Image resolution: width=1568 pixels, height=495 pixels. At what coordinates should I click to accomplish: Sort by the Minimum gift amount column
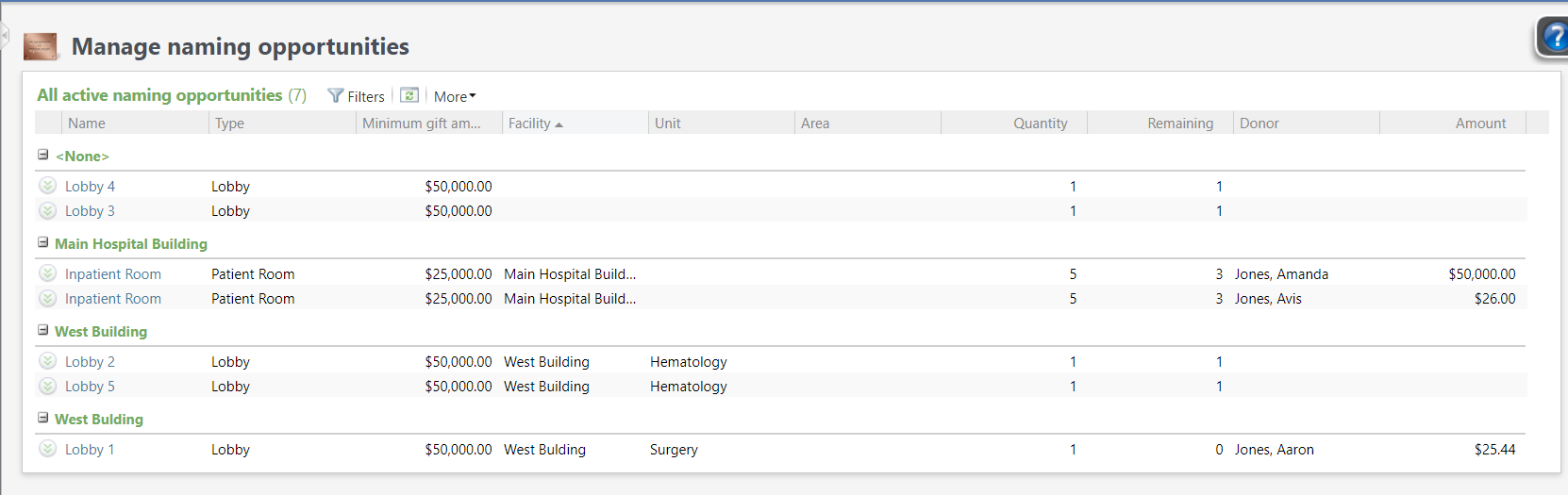pyautogui.click(x=422, y=124)
